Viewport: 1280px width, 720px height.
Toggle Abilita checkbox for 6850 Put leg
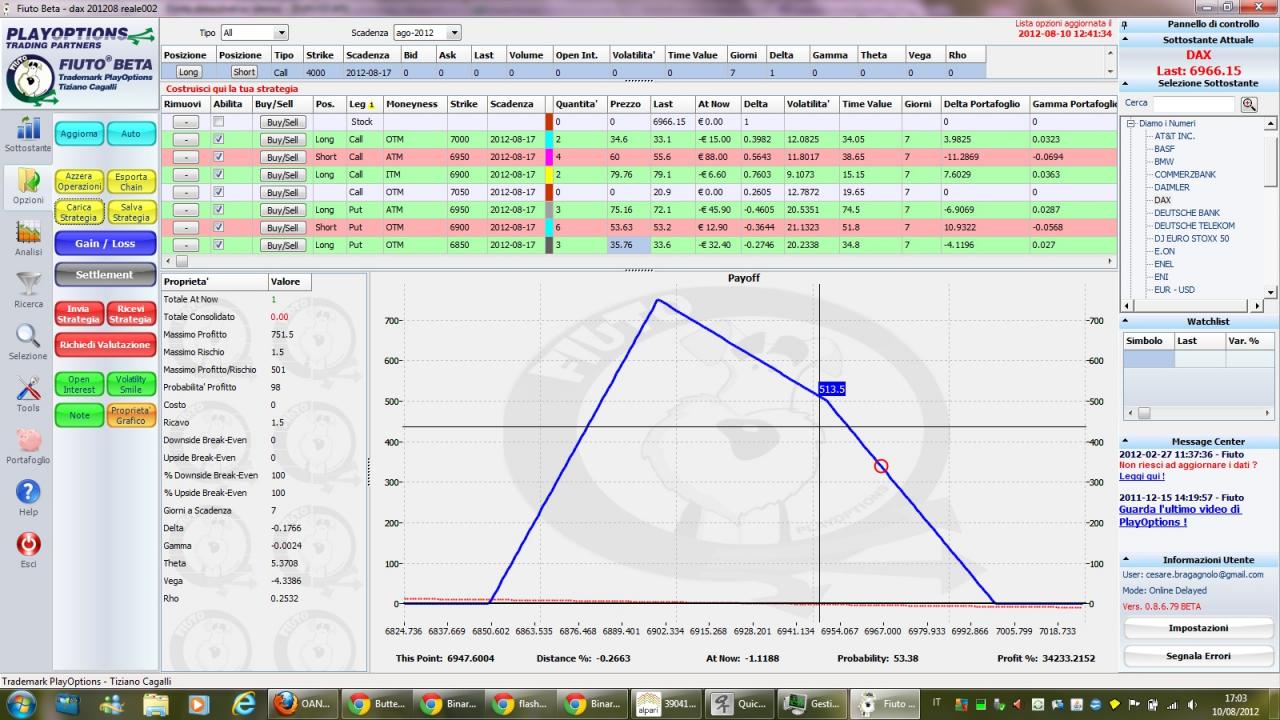click(218, 244)
